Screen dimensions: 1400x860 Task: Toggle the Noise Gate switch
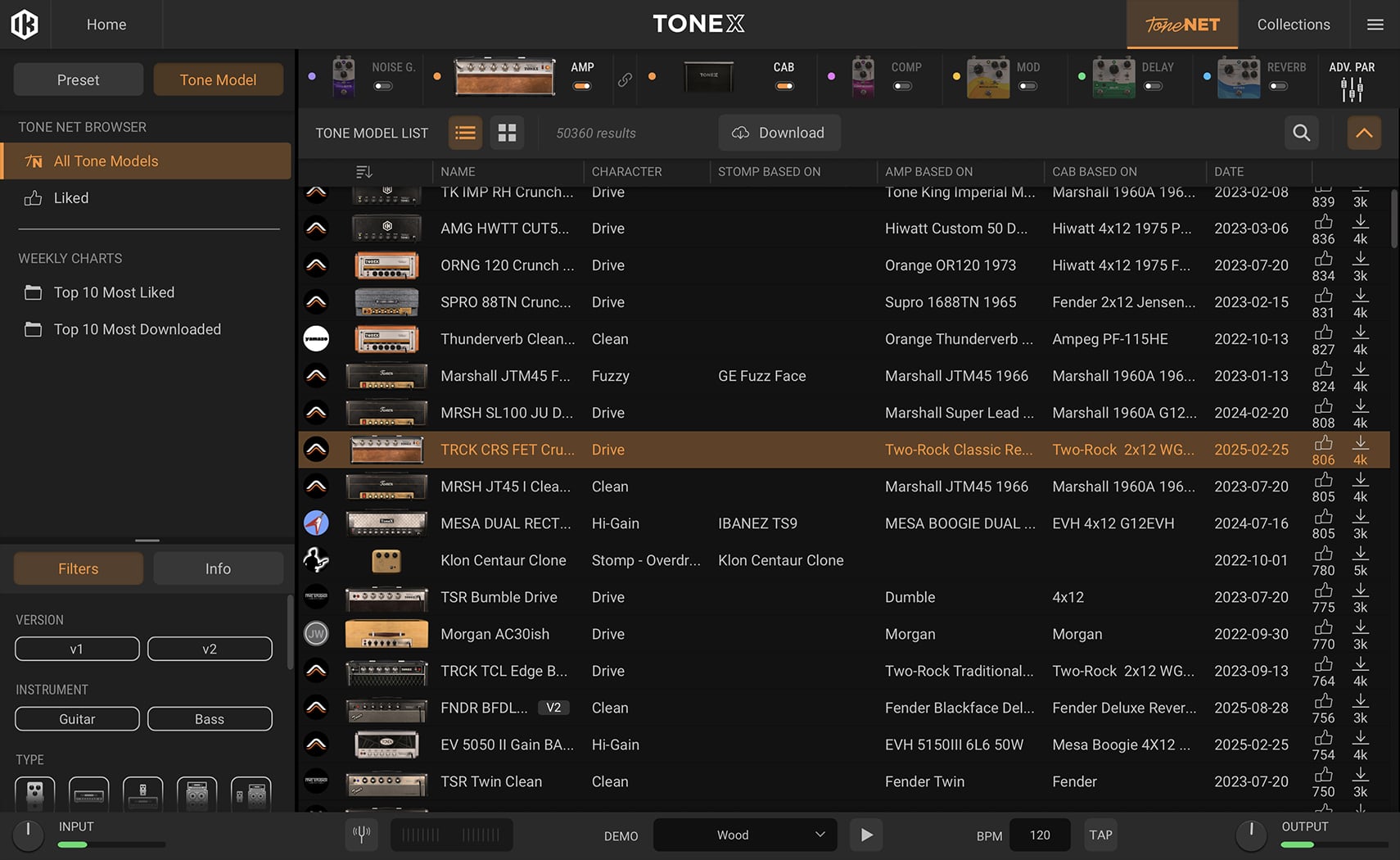[383, 86]
